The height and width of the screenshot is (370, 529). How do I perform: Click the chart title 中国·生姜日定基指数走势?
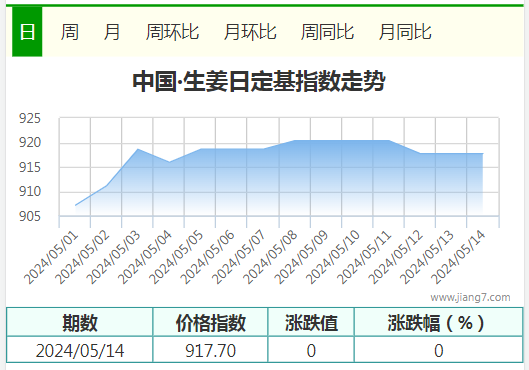(x=259, y=81)
